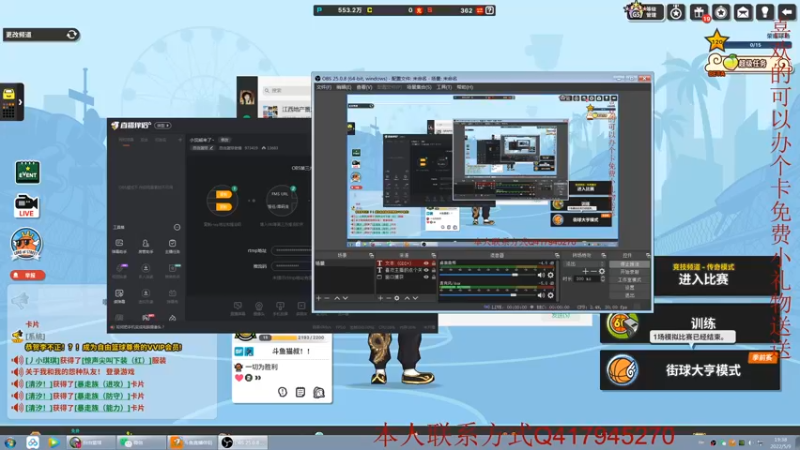The width and height of the screenshot is (800, 450).
Task: Open the Windows Start button
Action: (10, 442)
